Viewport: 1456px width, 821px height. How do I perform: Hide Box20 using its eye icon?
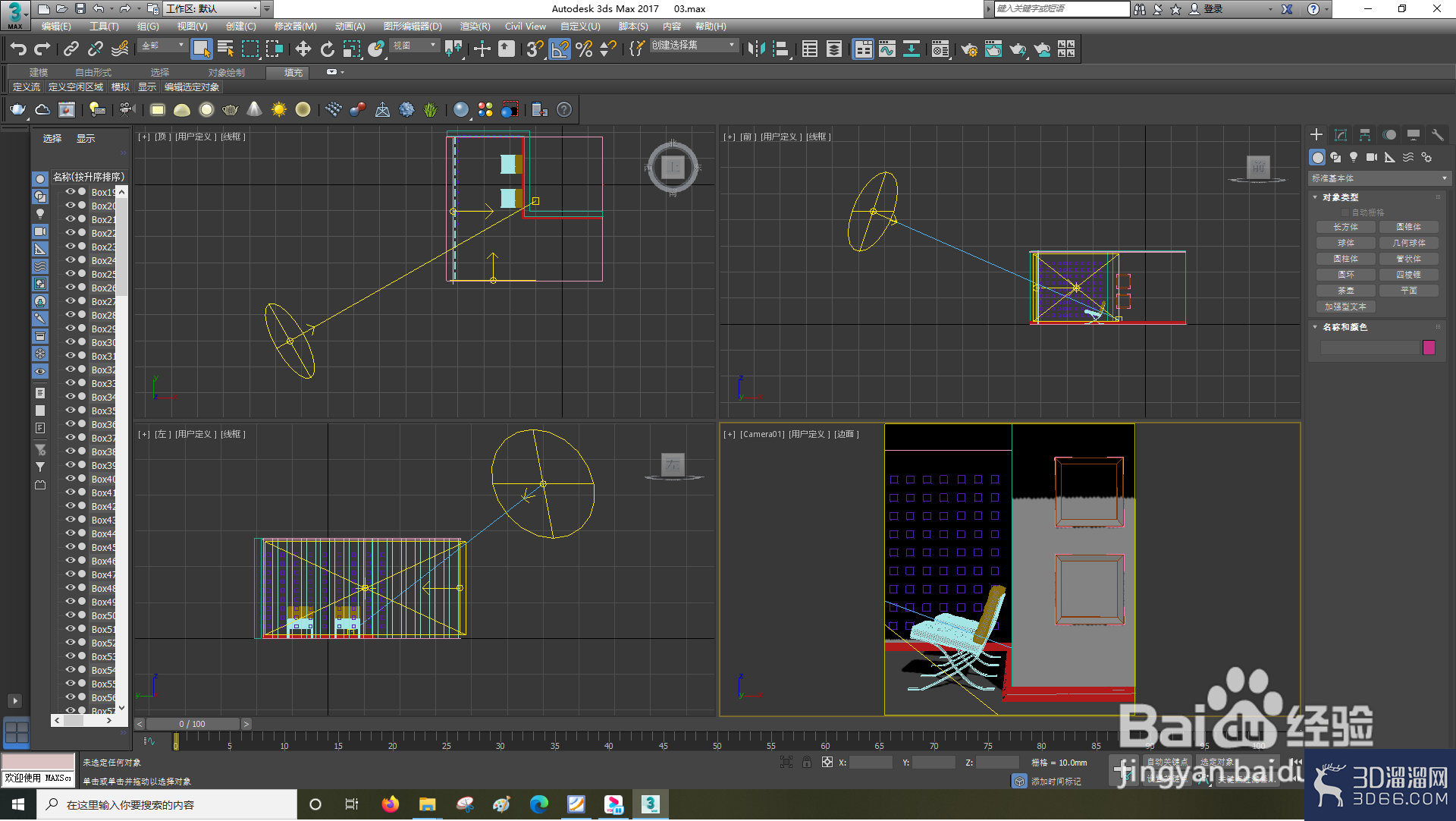(71, 206)
